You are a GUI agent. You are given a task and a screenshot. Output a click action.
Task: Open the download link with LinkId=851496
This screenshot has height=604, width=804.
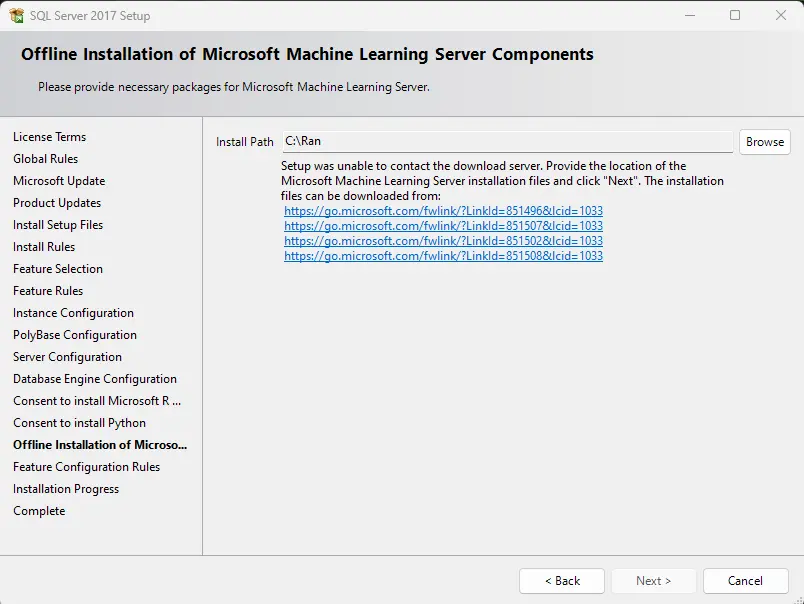tap(443, 211)
